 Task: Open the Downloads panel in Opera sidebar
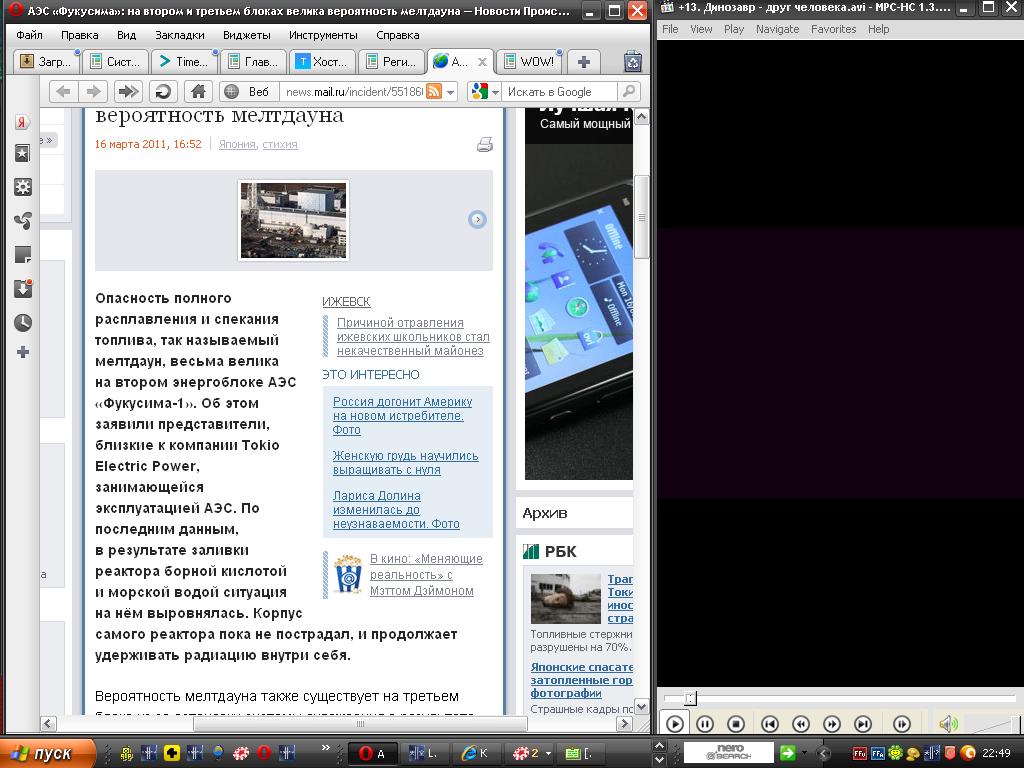pos(22,289)
